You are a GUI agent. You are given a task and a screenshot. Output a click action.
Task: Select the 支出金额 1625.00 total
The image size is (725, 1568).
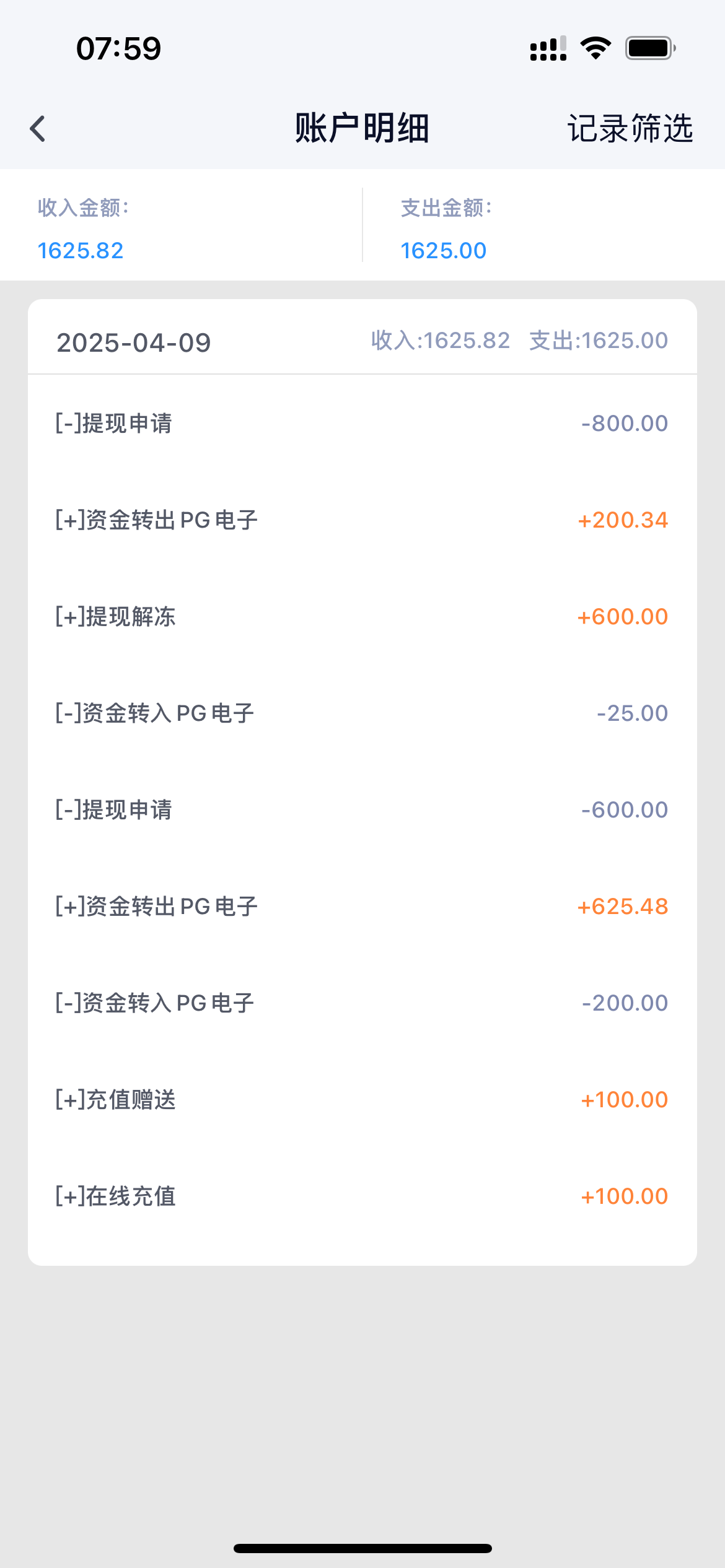(x=443, y=250)
